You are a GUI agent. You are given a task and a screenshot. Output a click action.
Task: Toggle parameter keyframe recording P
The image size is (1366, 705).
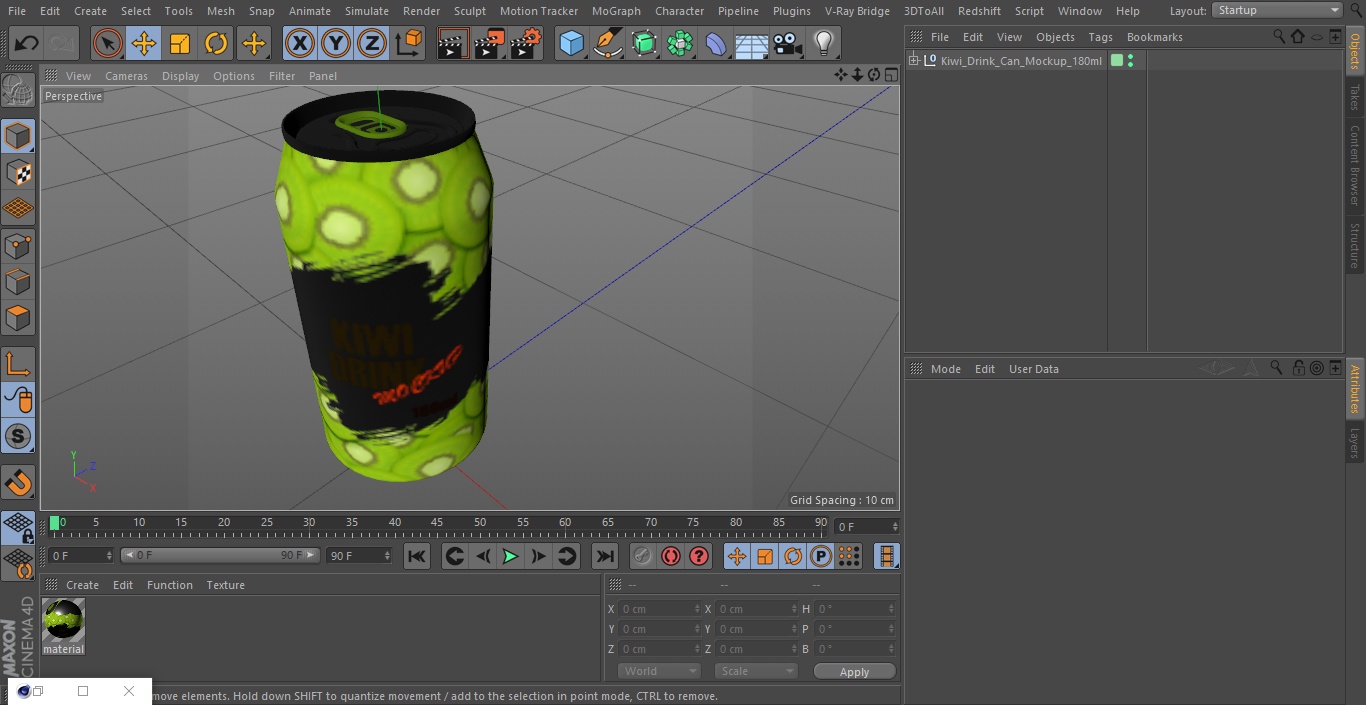tap(821, 556)
